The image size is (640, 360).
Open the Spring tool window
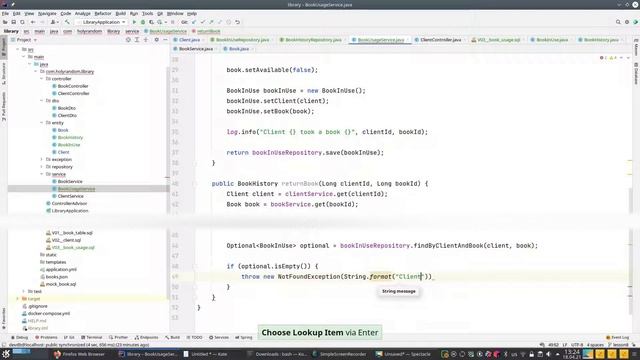[x=244, y=338]
